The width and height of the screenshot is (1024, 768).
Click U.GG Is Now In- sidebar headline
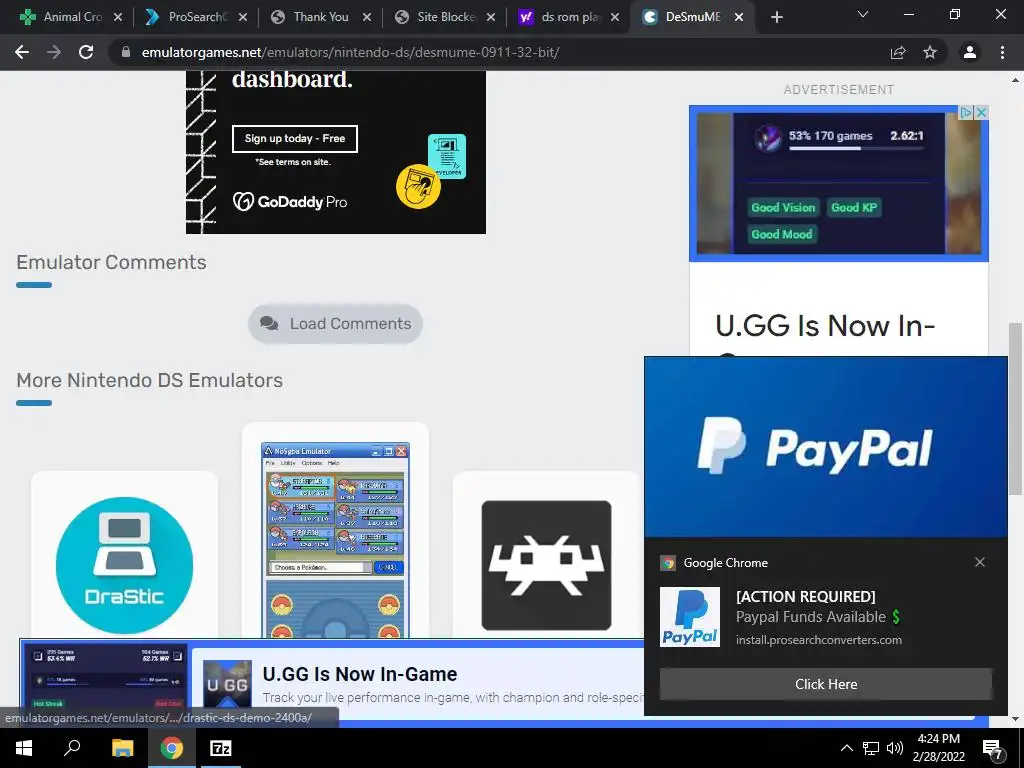point(825,325)
